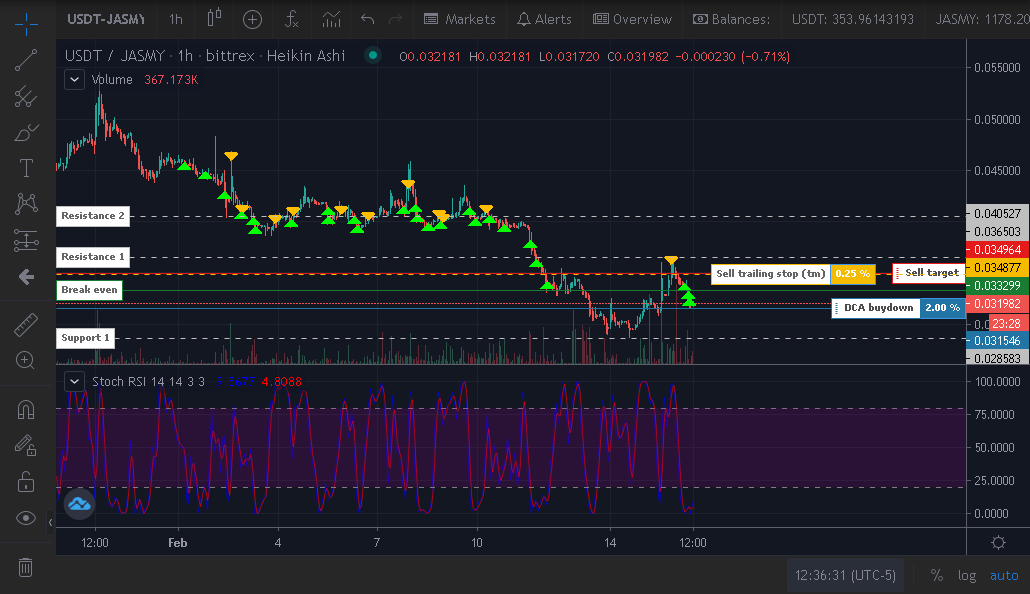Screen dimensions: 1030x594
Task: Collapse the Stoch RSI indicator legend
Action: click(x=74, y=381)
